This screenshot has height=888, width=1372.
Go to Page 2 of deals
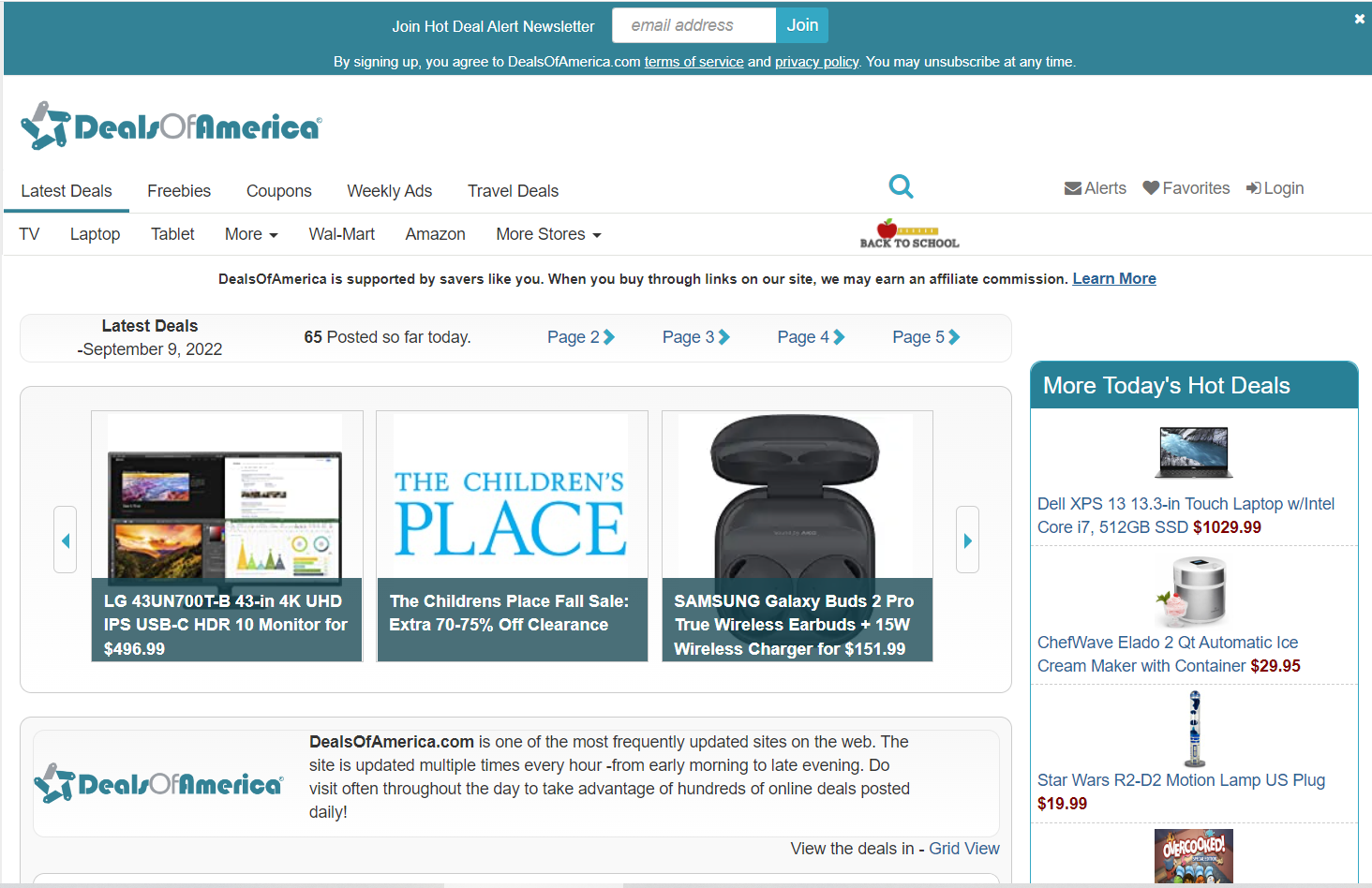[581, 337]
